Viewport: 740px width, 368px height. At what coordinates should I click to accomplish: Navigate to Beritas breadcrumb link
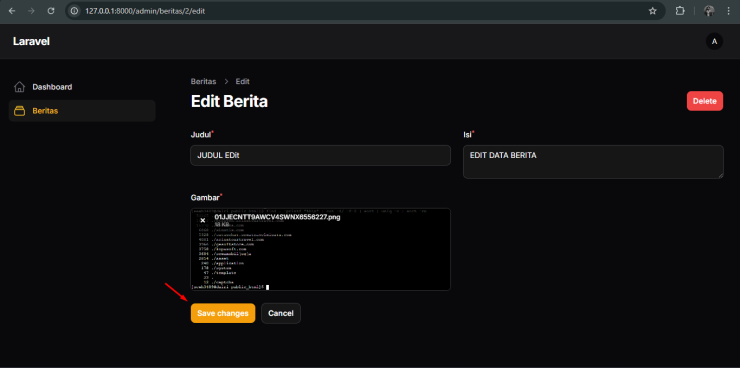pyautogui.click(x=203, y=82)
